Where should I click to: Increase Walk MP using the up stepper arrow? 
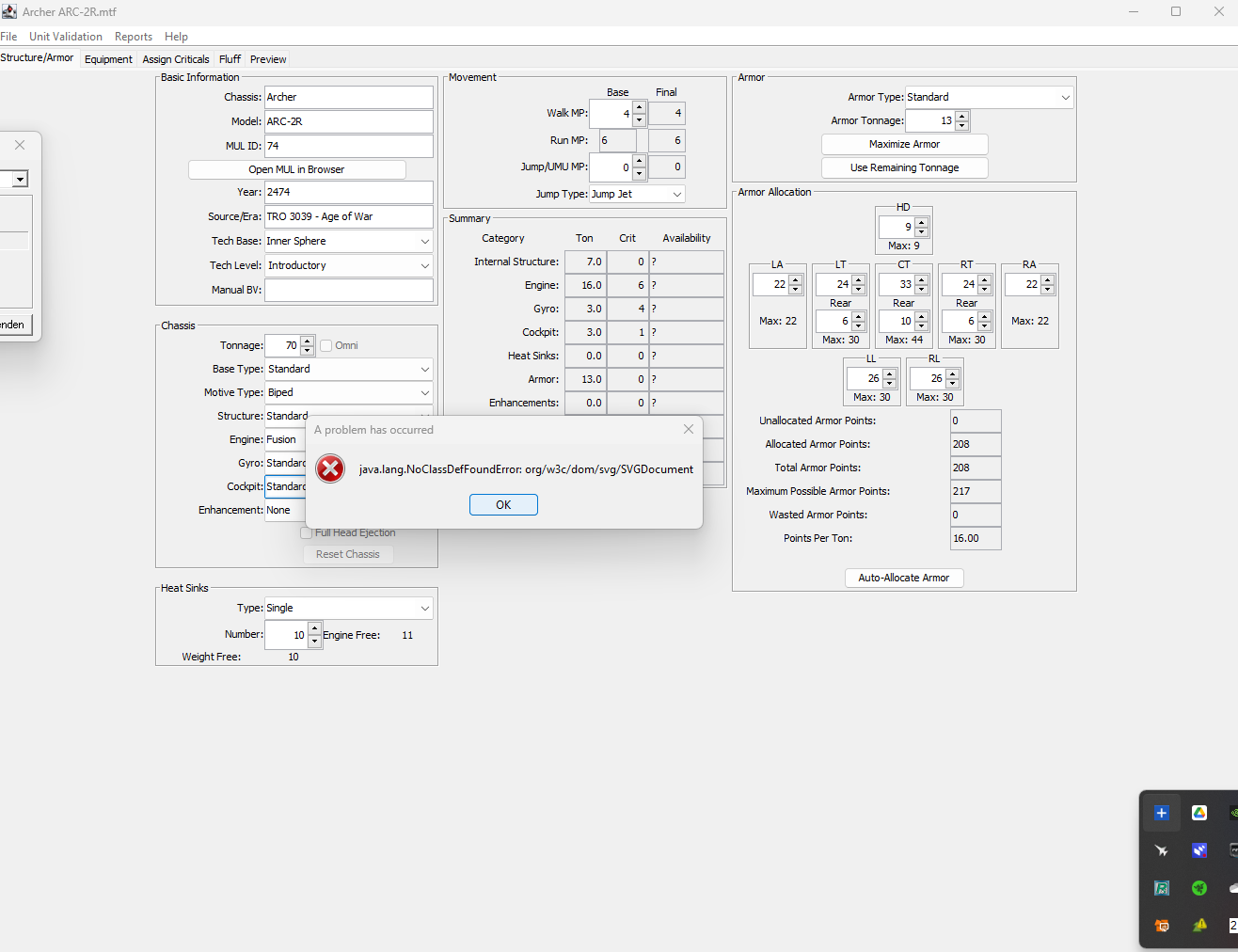pyautogui.click(x=640, y=107)
